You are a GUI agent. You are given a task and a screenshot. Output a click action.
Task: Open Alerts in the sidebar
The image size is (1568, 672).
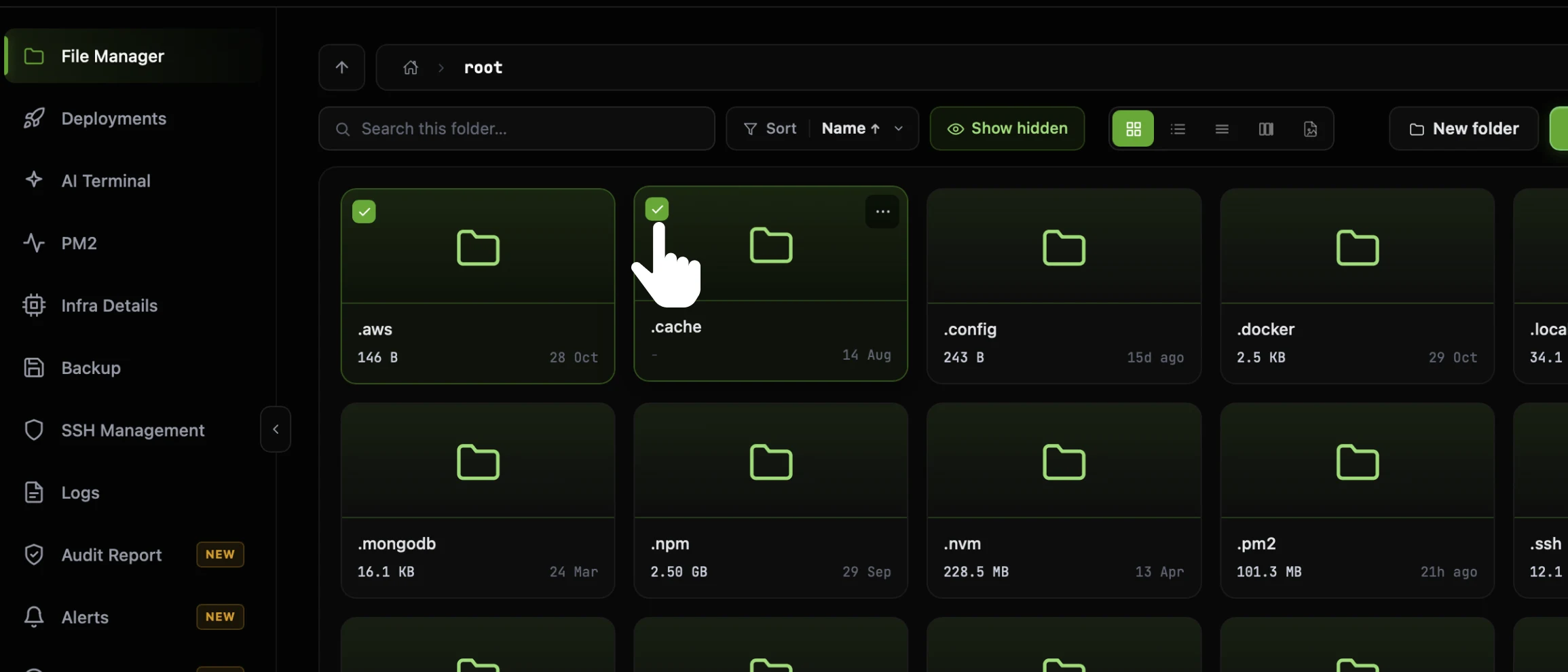pos(85,618)
